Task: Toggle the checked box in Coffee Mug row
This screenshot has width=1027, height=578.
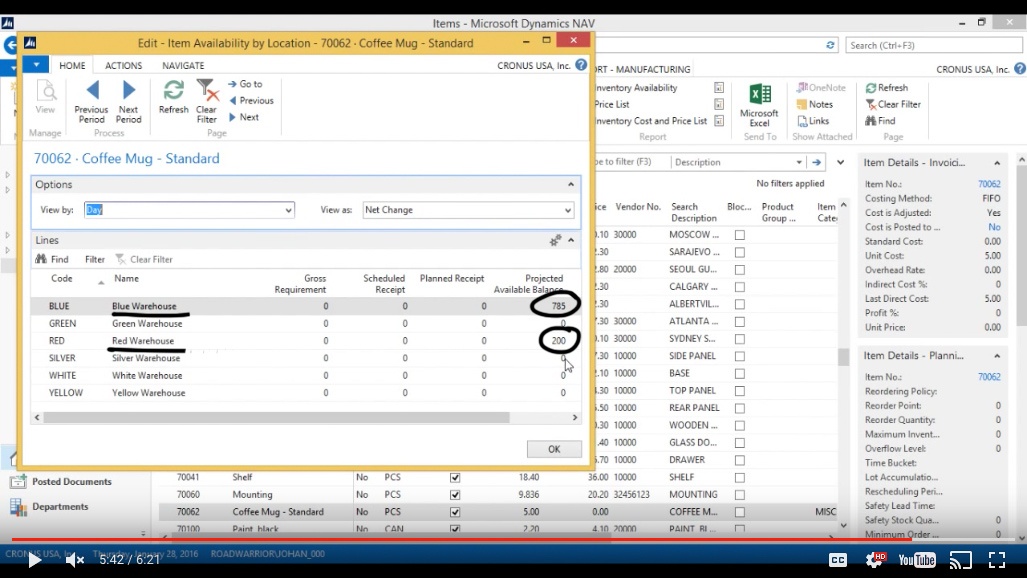Action: (x=455, y=512)
